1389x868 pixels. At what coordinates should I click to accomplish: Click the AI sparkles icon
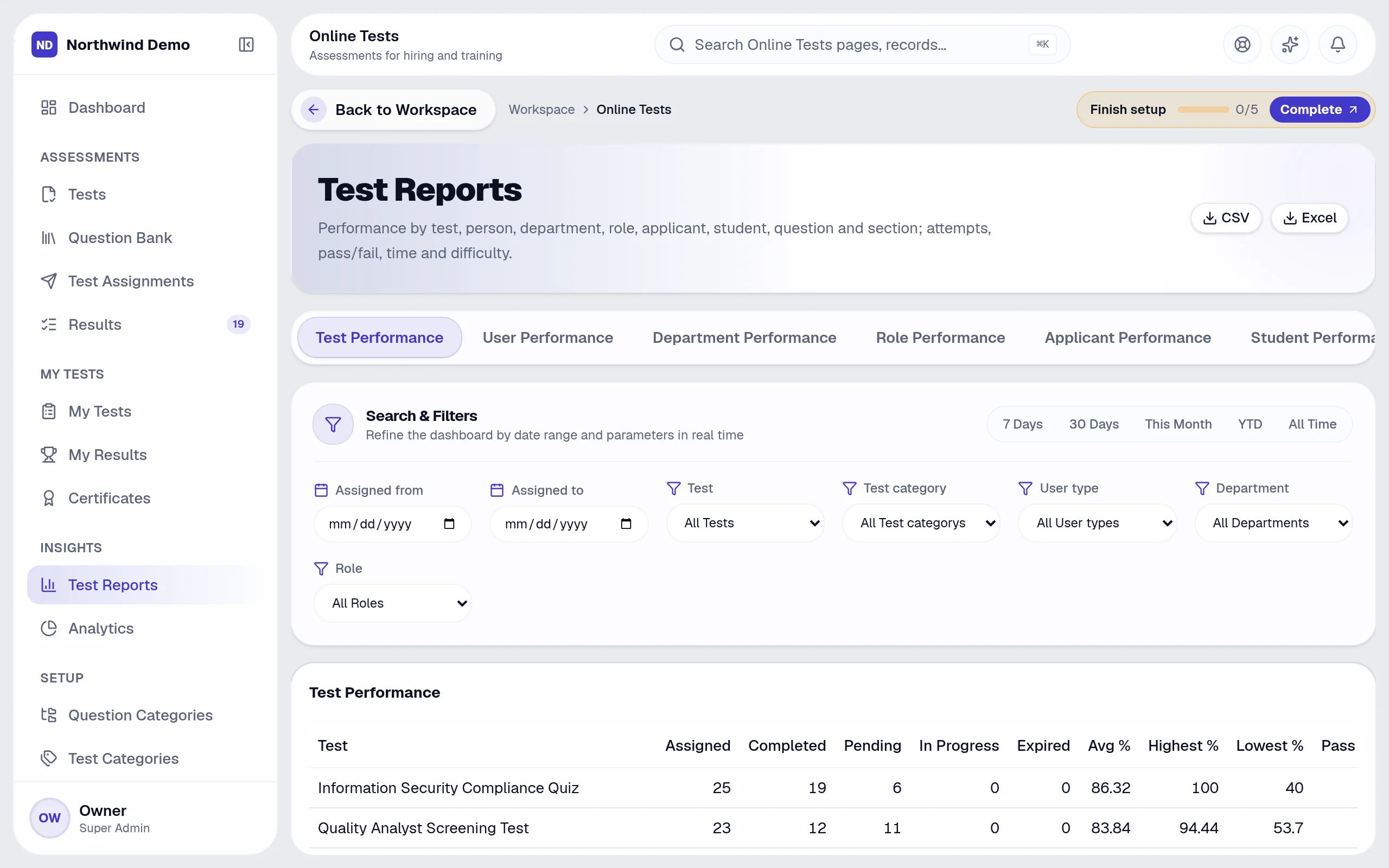tap(1290, 44)
